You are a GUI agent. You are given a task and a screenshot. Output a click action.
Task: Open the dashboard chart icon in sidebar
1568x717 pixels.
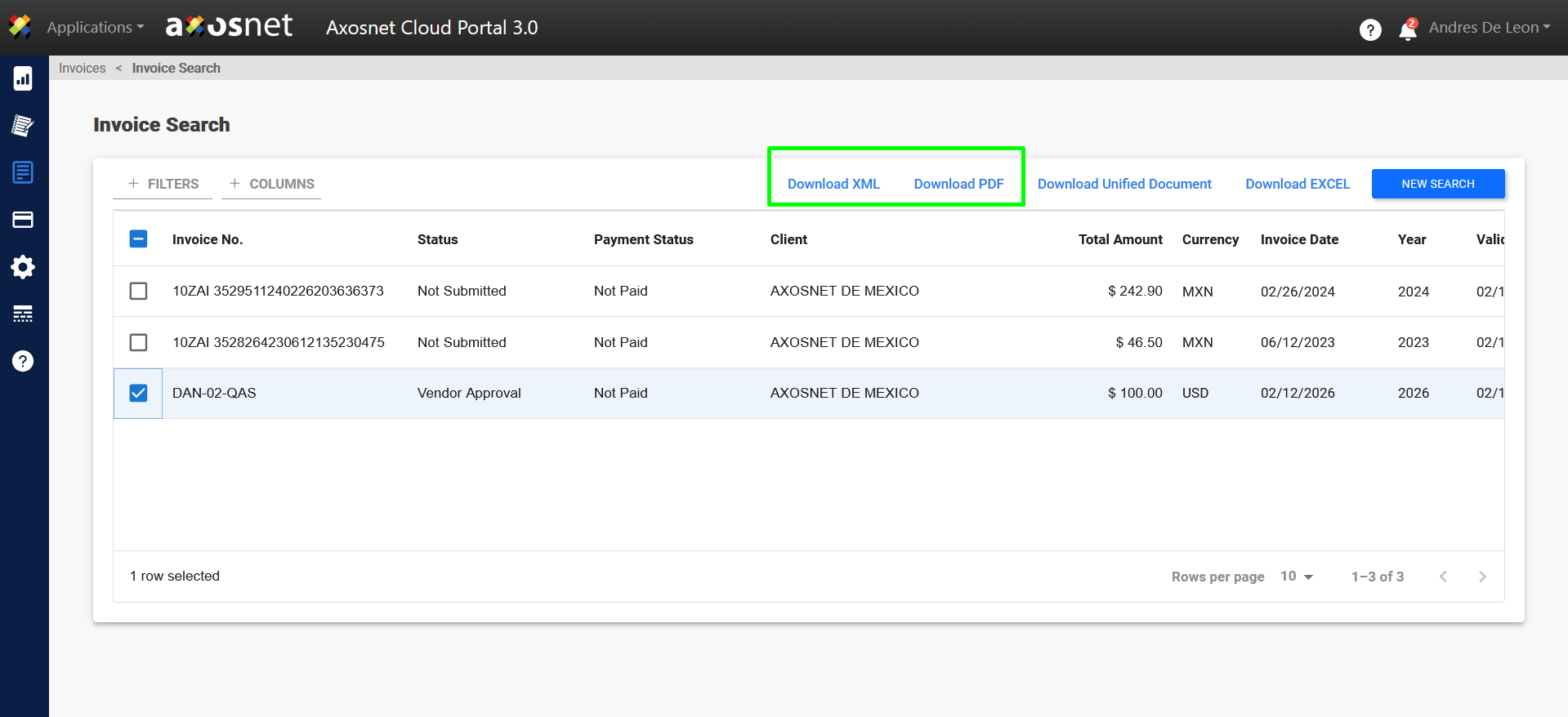[23, 78]
